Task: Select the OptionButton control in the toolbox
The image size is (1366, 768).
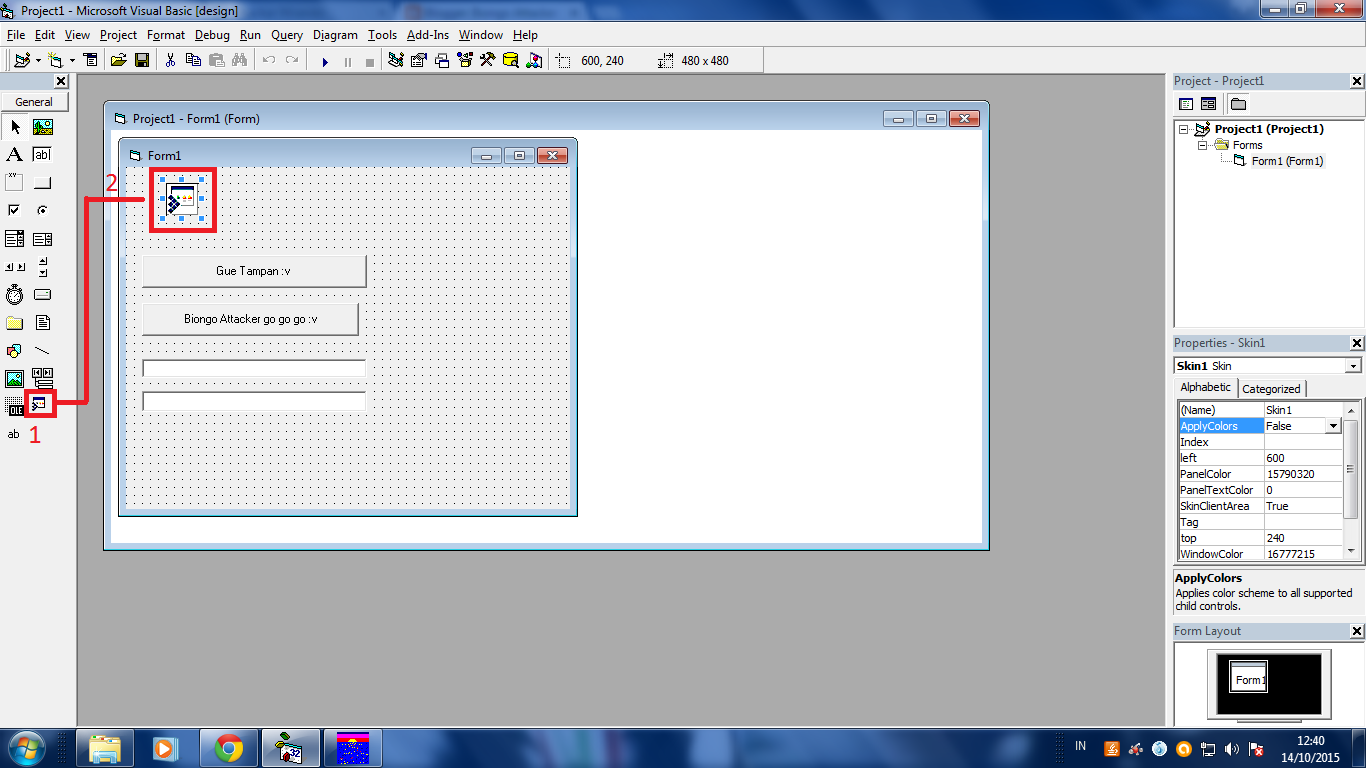Action: 41,210
